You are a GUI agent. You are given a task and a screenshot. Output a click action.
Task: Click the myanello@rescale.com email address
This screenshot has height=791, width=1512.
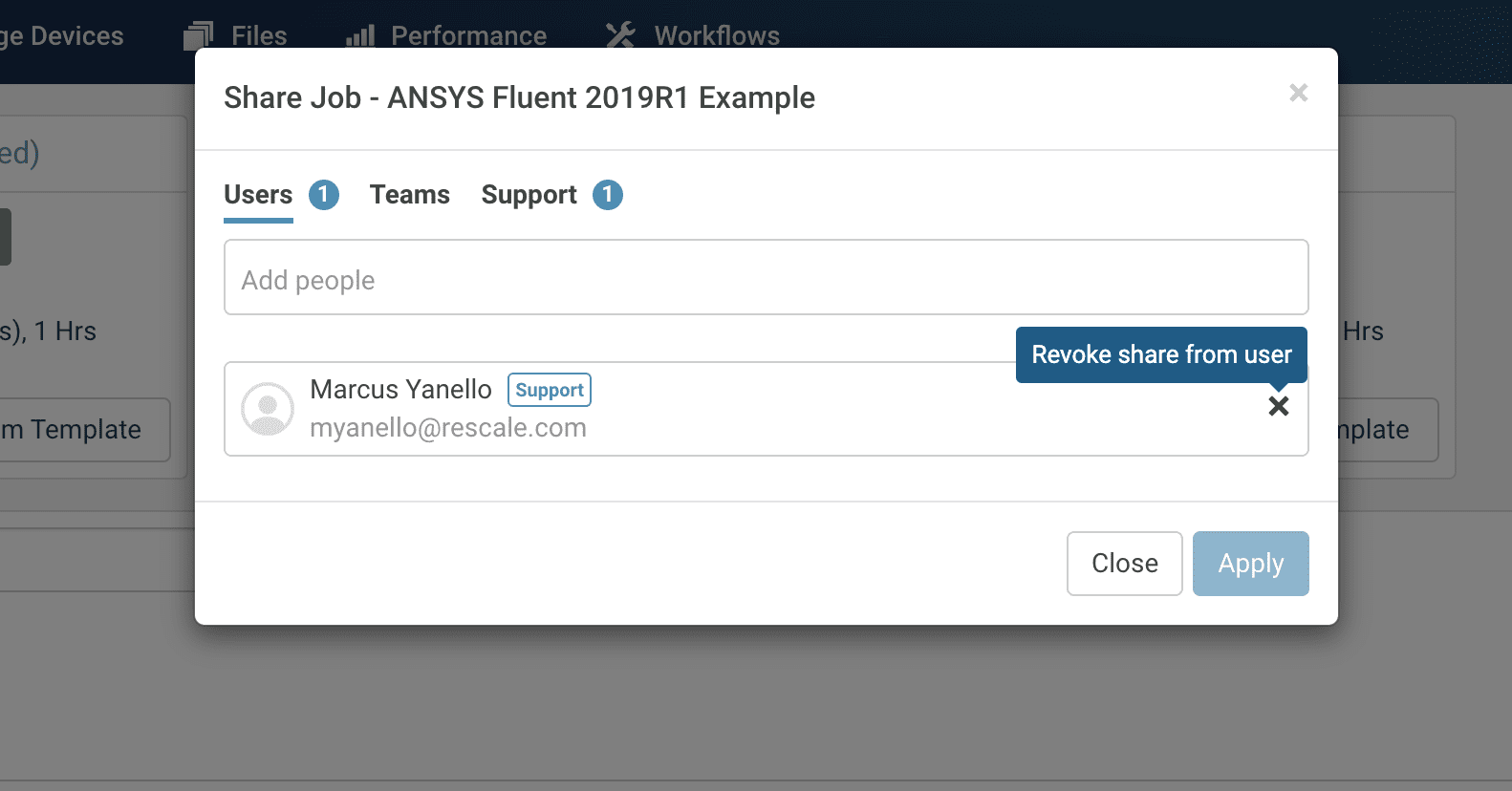pyautogui.click(x=447, y=428)
